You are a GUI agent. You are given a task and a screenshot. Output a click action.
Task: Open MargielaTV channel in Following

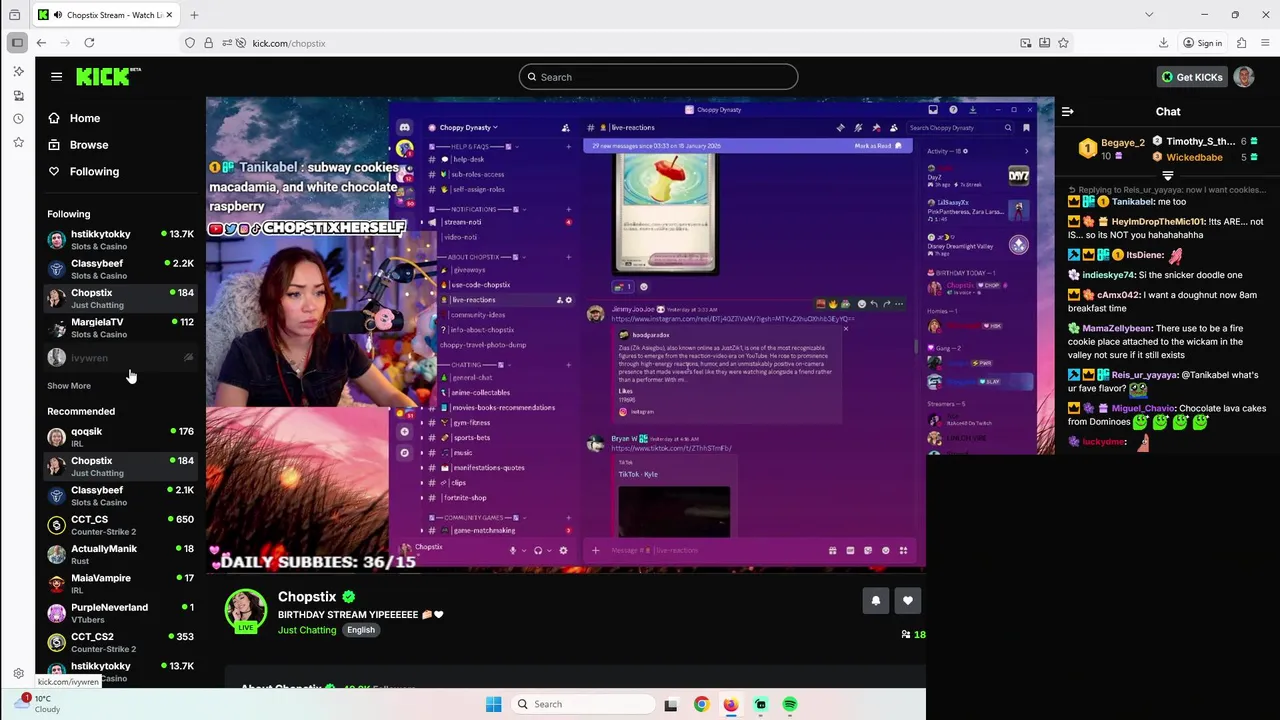120,328
